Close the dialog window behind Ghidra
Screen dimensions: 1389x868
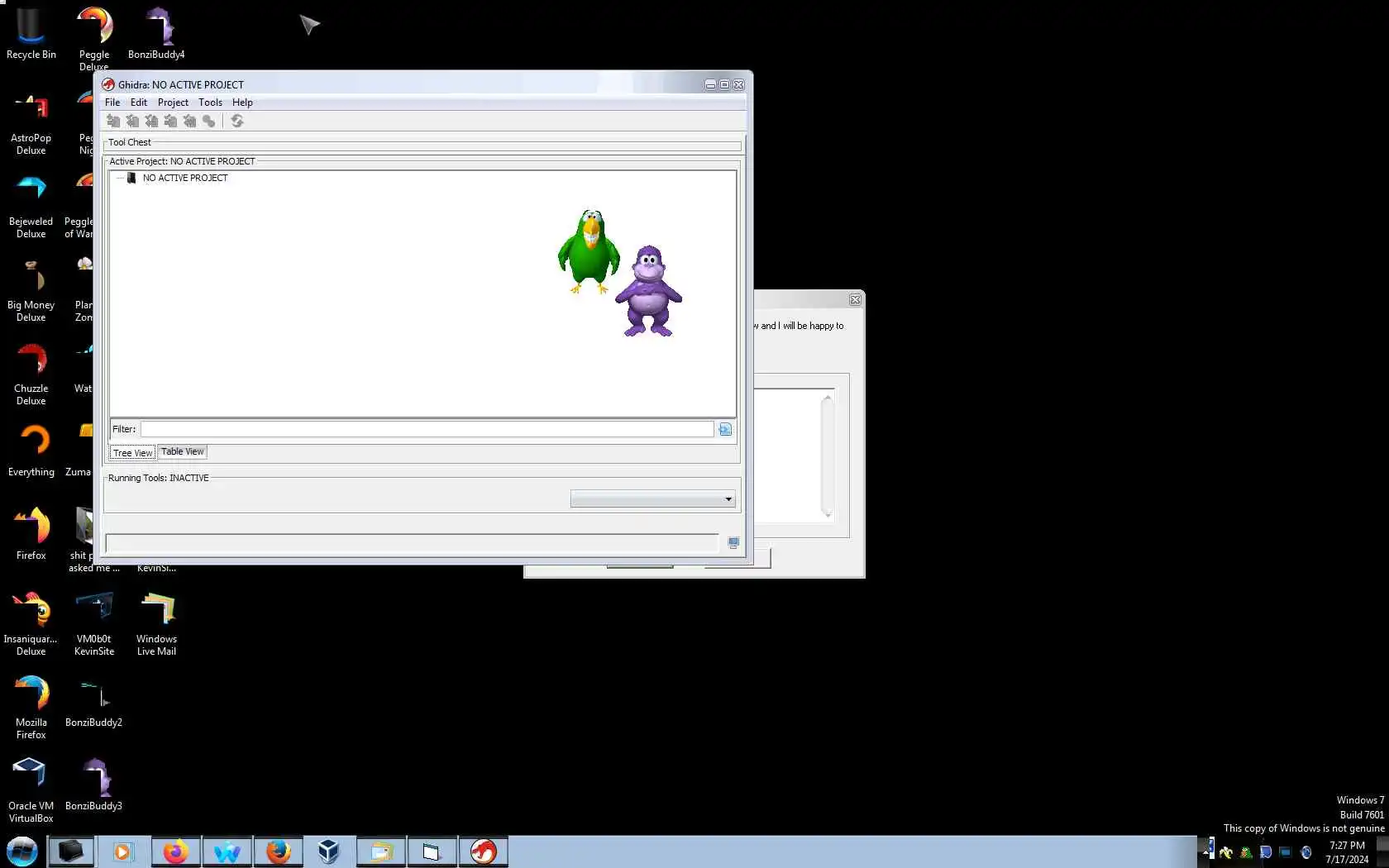[x=856, y=300]
